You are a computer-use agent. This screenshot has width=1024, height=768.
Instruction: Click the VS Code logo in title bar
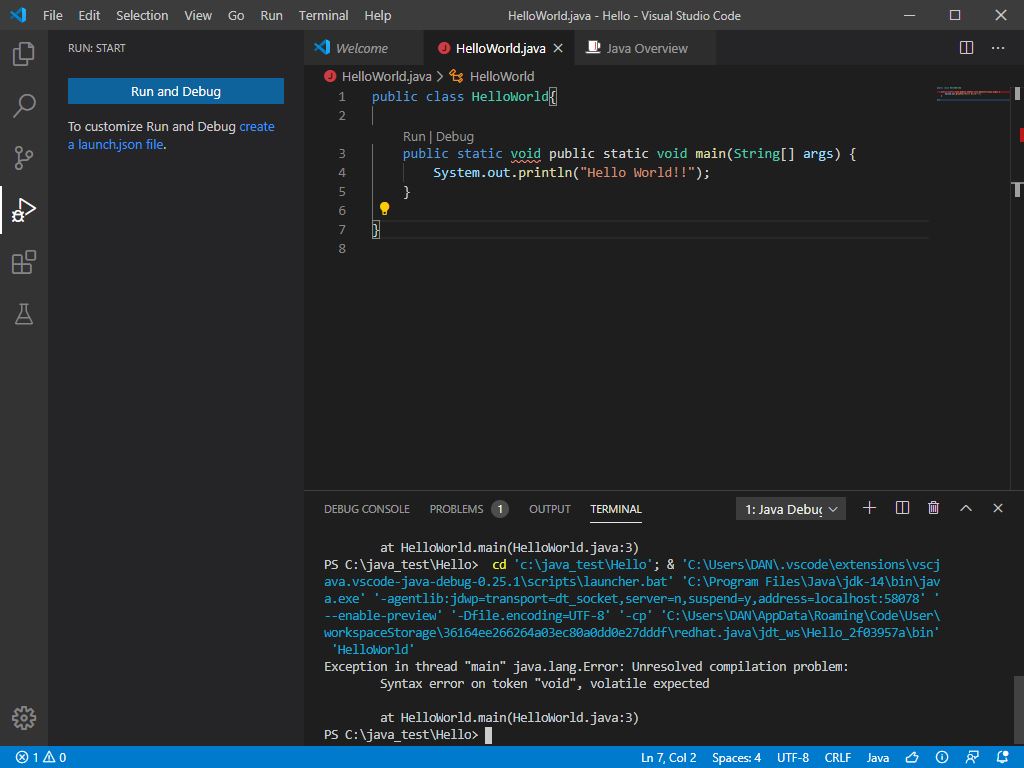pyautogui.click(x=18, y=15)
